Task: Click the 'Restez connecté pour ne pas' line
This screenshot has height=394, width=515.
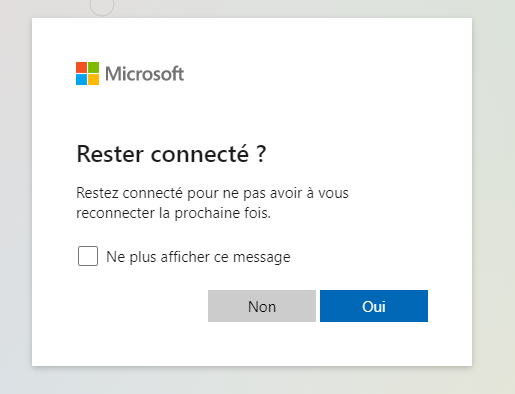Action: pos(173,193)
